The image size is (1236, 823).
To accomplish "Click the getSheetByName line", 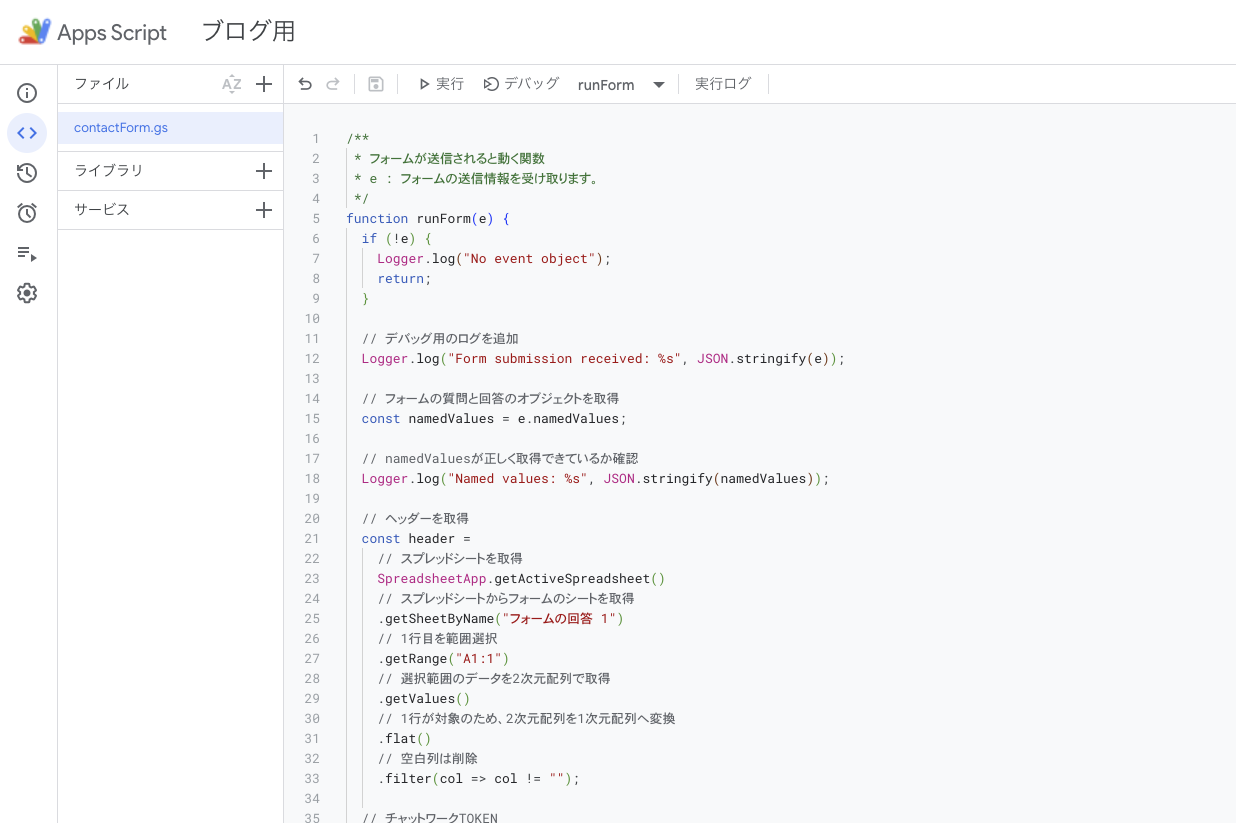I will point(500,619).
